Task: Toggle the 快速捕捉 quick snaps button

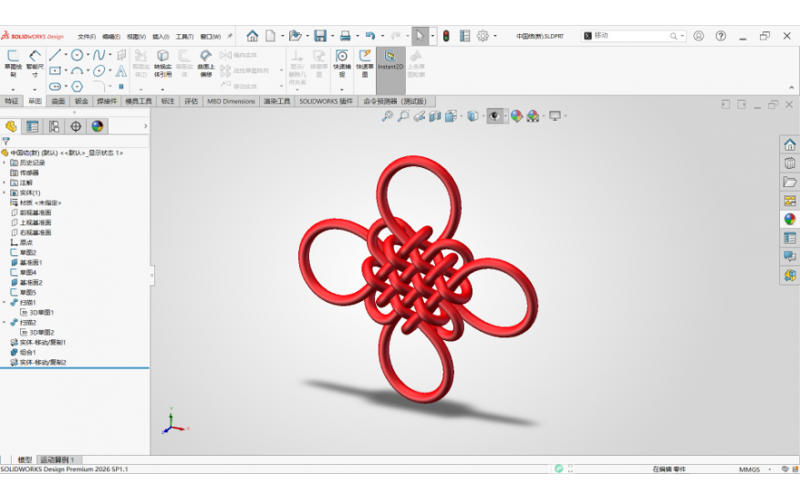Action: (x=342, y=63)
